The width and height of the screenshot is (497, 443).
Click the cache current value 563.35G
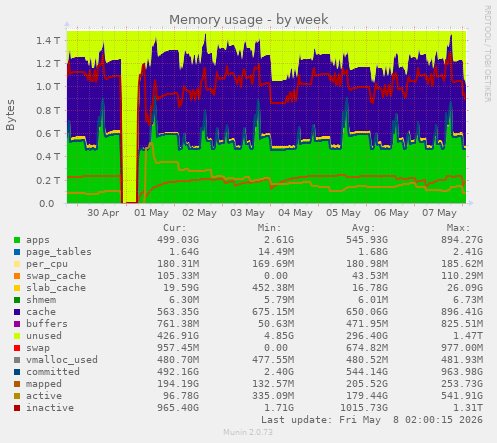click(178, 312)
